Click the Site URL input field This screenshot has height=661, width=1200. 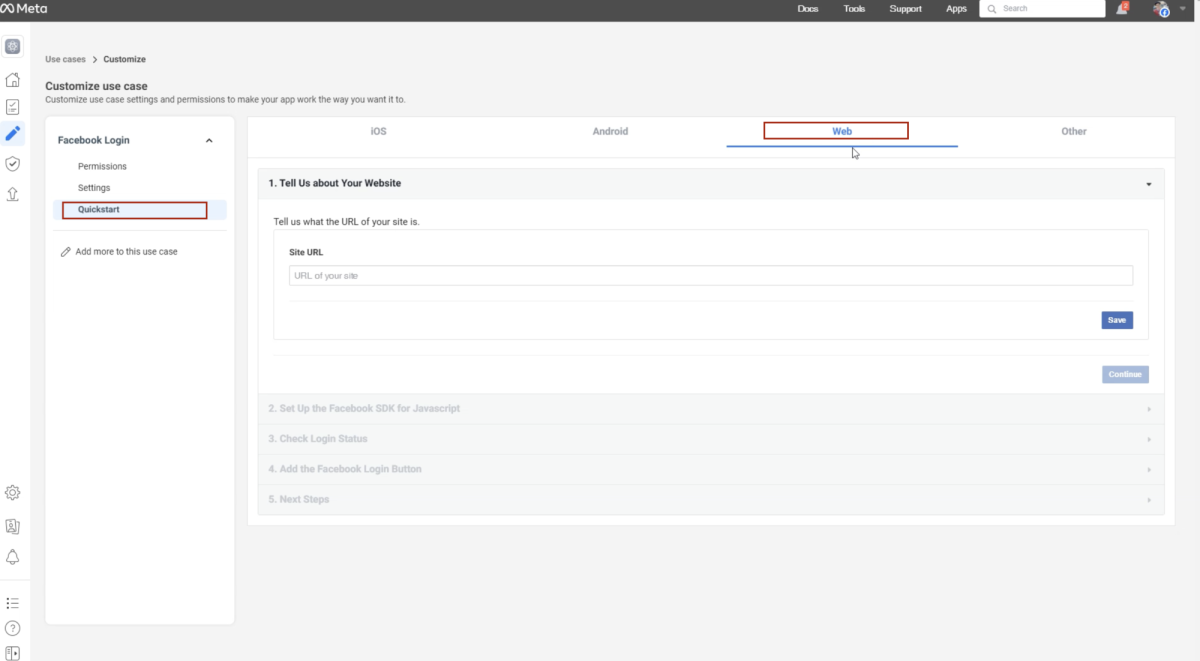(x=711, y=275)
